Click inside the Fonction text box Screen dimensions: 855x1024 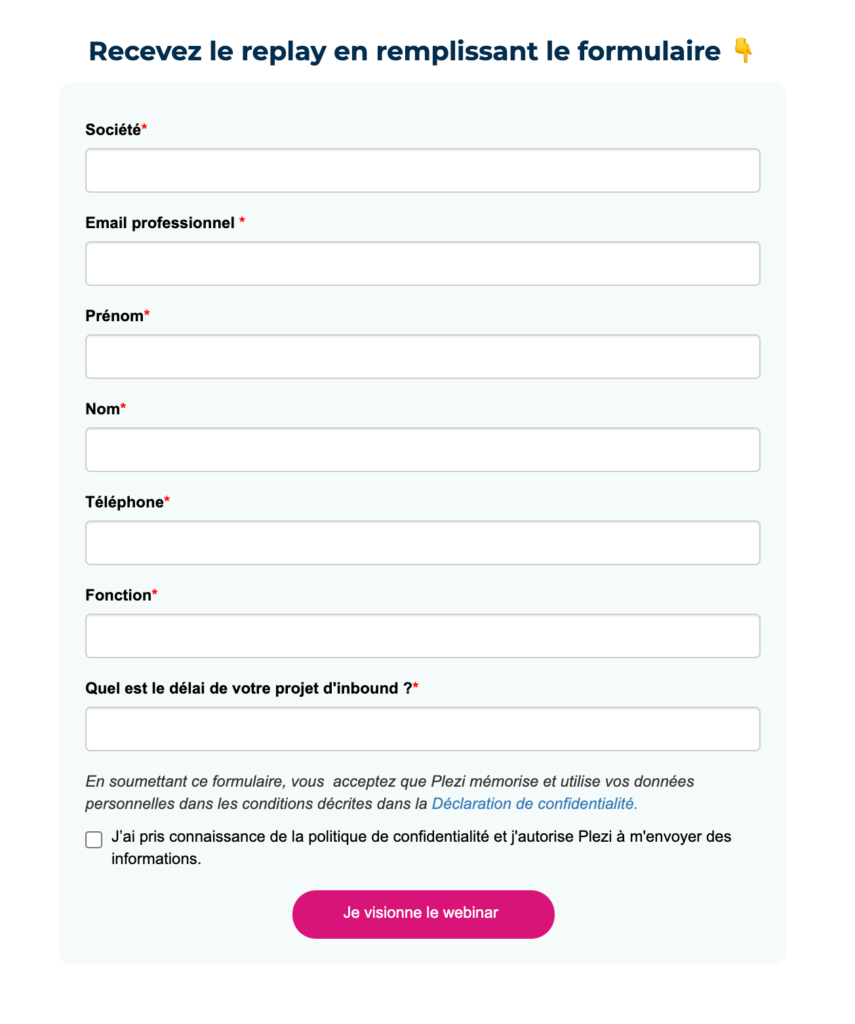tap(422, 635)
